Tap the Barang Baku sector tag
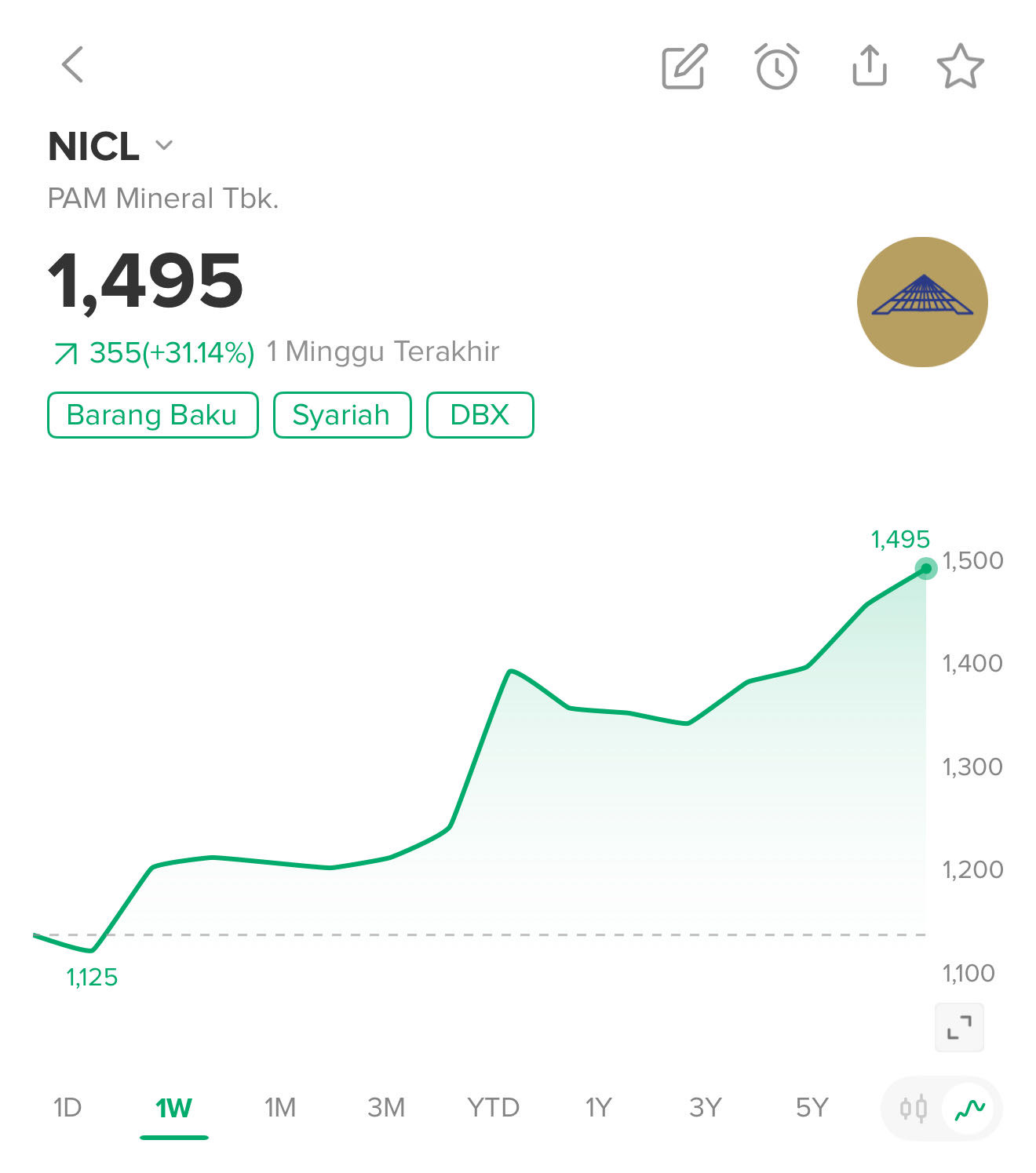This screenshot has height=1173, width=1036. [152, 415]
